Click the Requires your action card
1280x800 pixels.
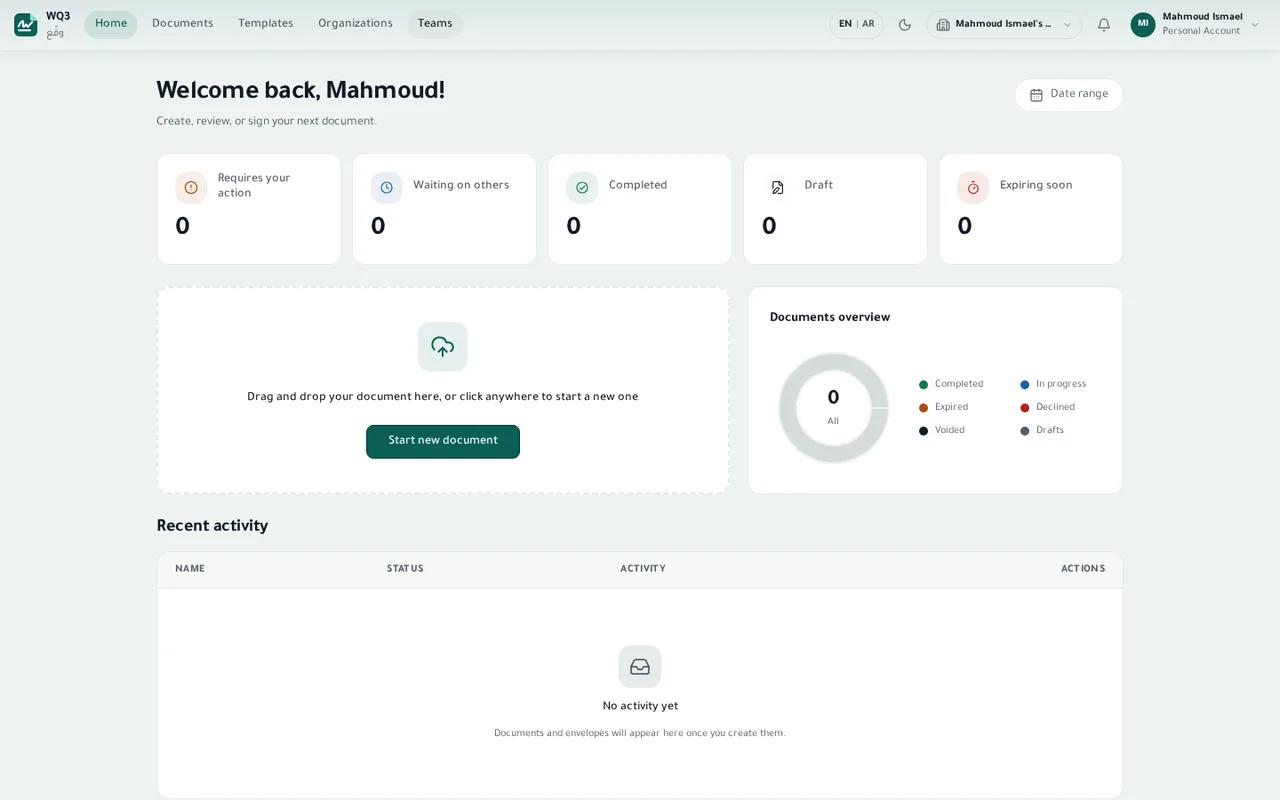pos(249,209)
